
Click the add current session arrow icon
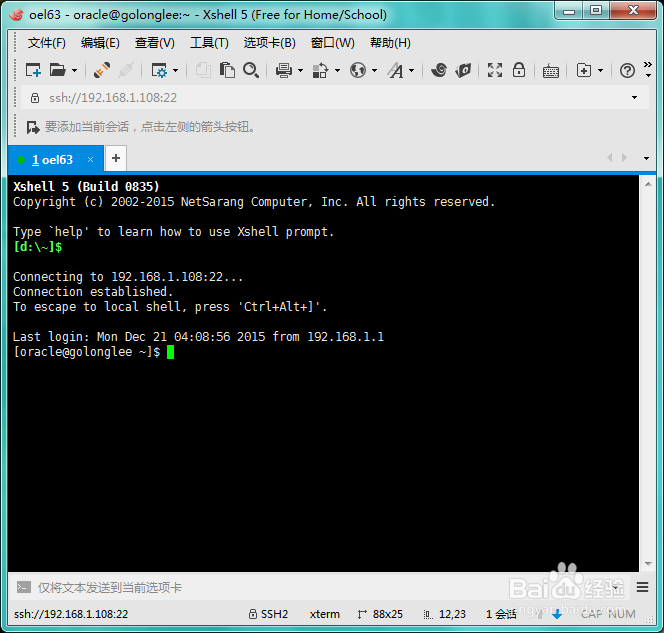(x=33, y=127)
